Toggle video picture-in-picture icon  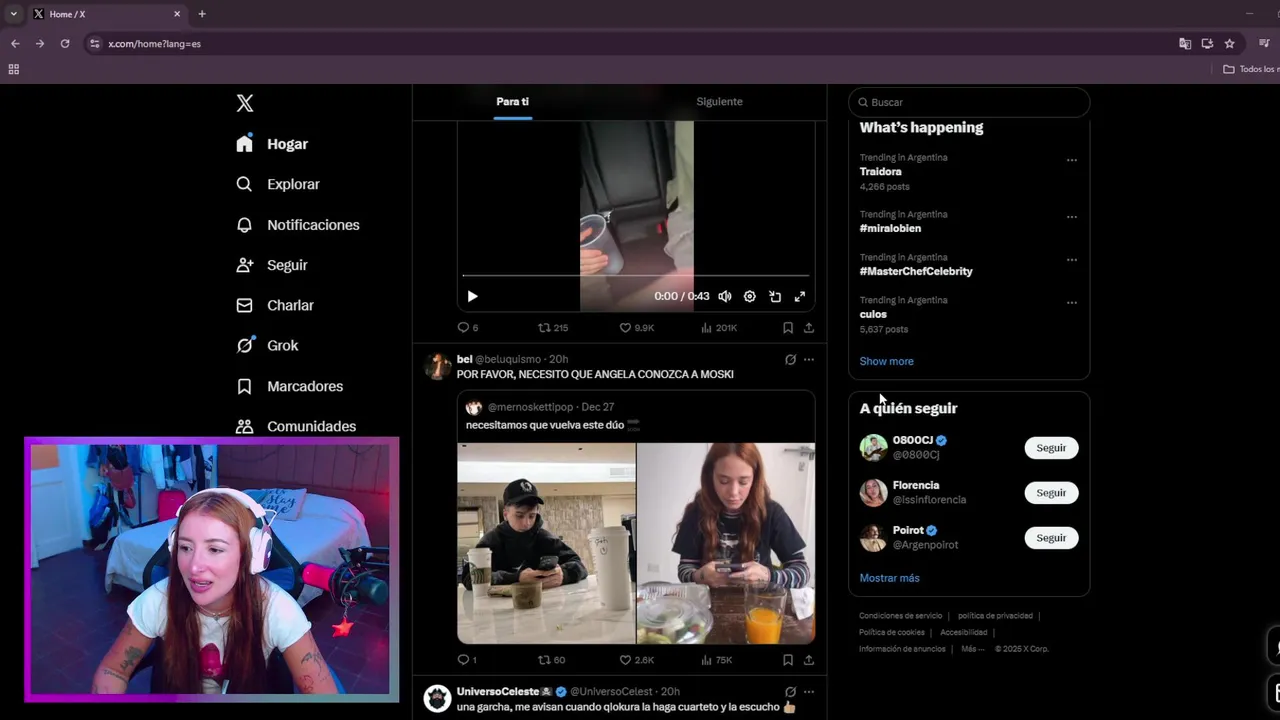coord(775,296)
